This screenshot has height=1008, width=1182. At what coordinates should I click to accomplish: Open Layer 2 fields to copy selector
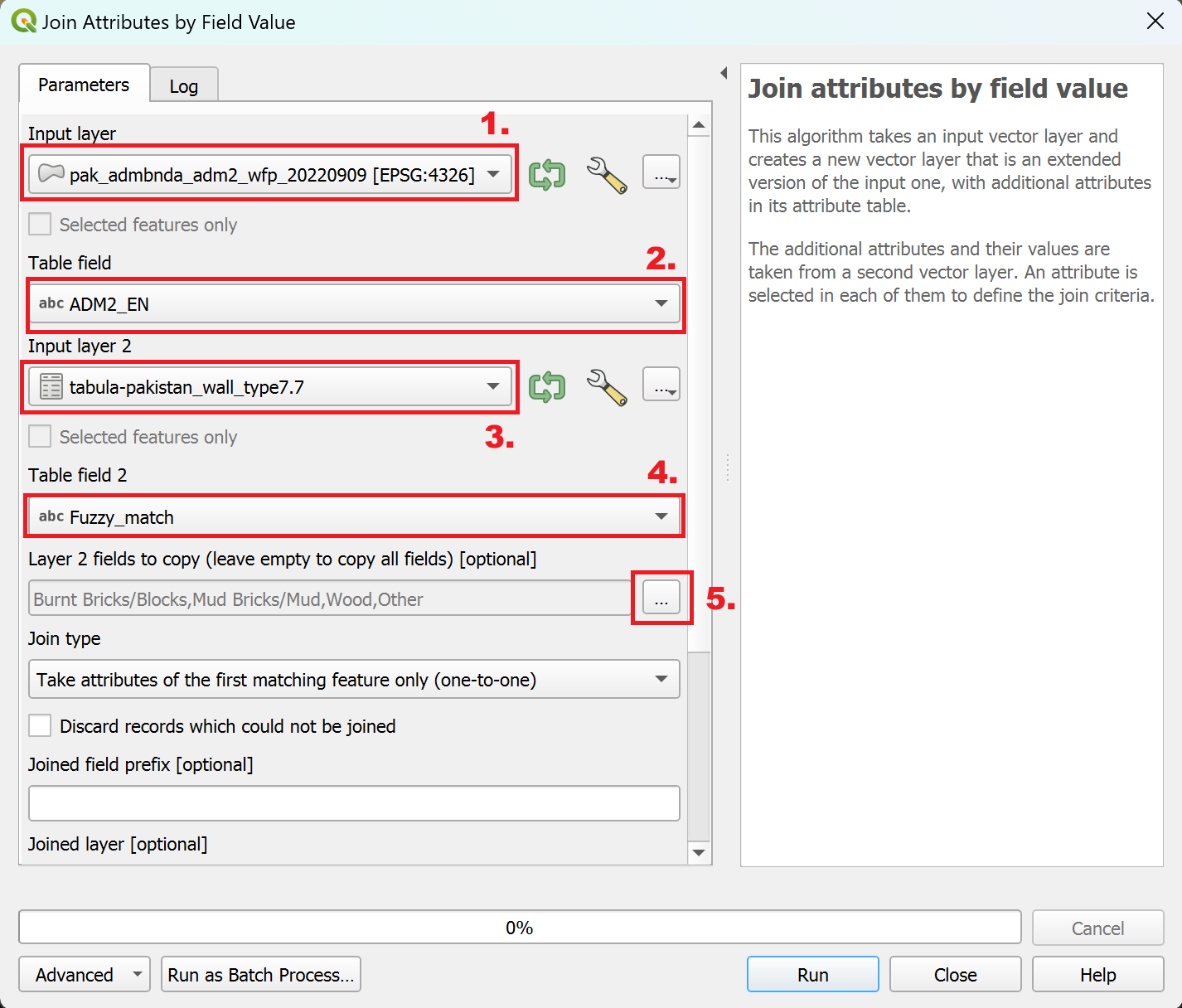click(x=661, y=598)
